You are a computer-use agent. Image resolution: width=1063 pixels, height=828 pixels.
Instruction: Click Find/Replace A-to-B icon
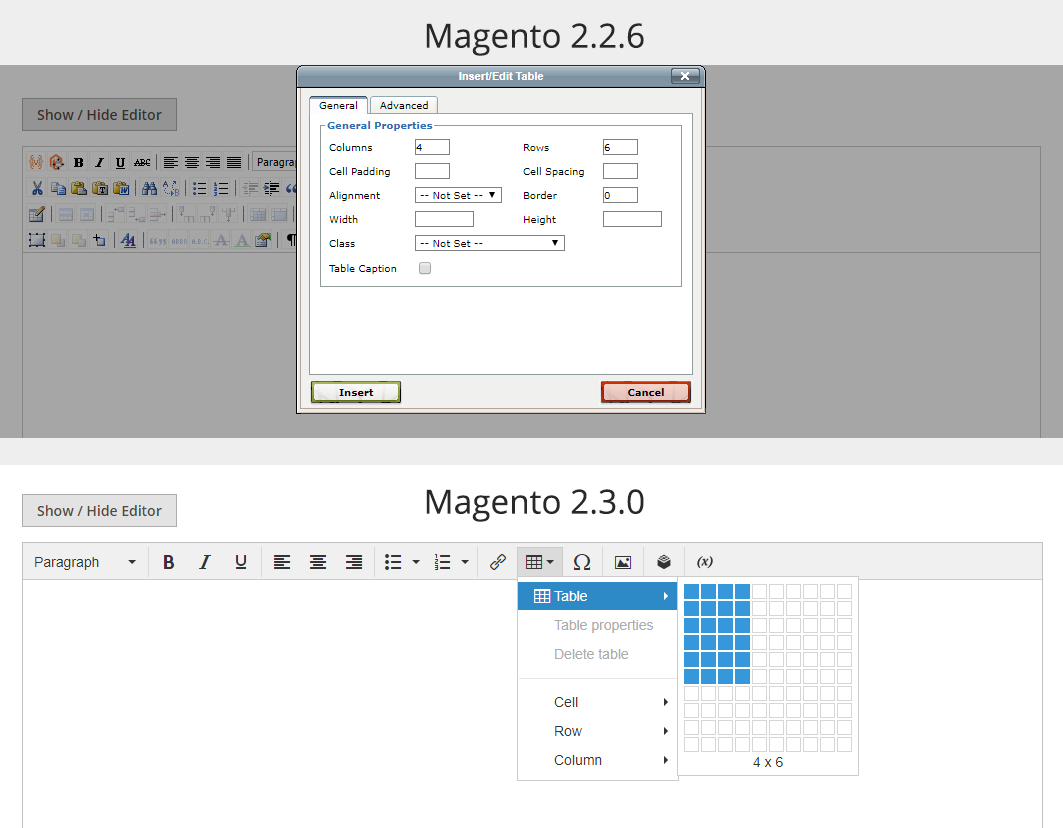(x=171, y=188)
